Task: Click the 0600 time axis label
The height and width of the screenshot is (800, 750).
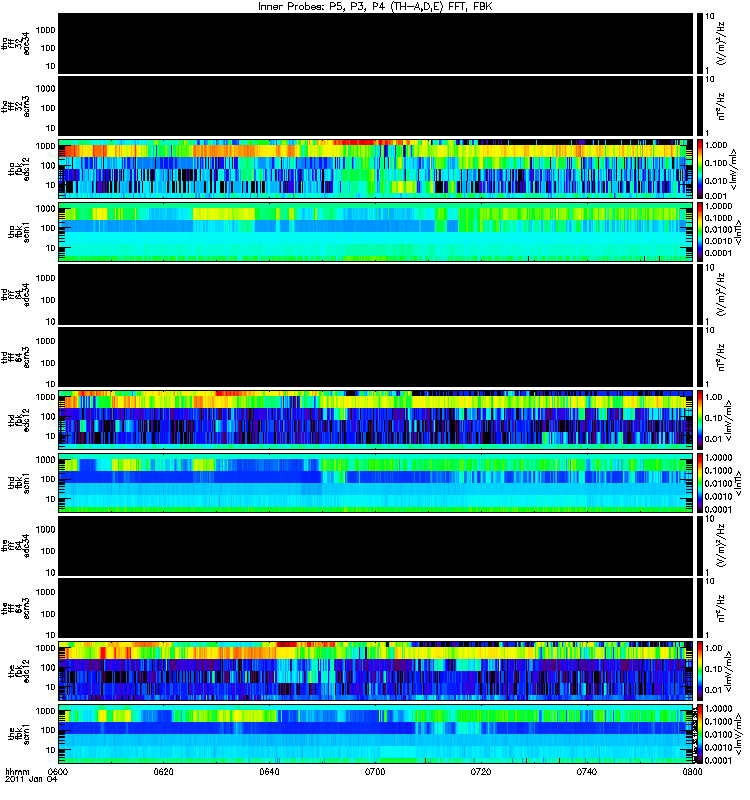Action: 57,771
